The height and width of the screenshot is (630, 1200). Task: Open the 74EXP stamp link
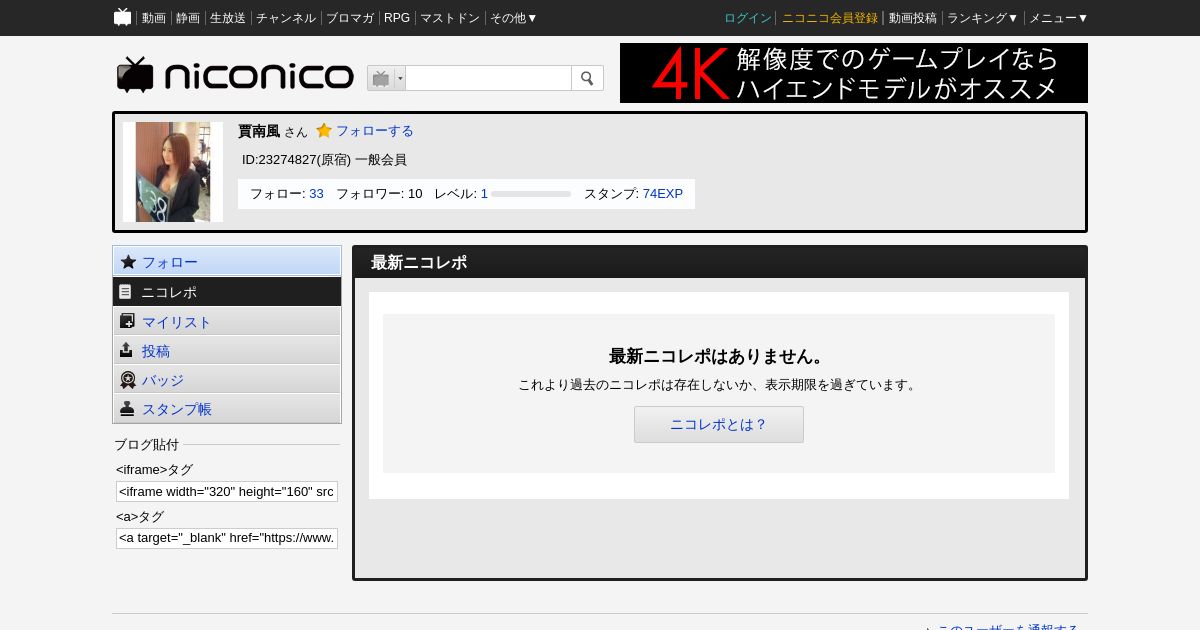pos(663,194)
